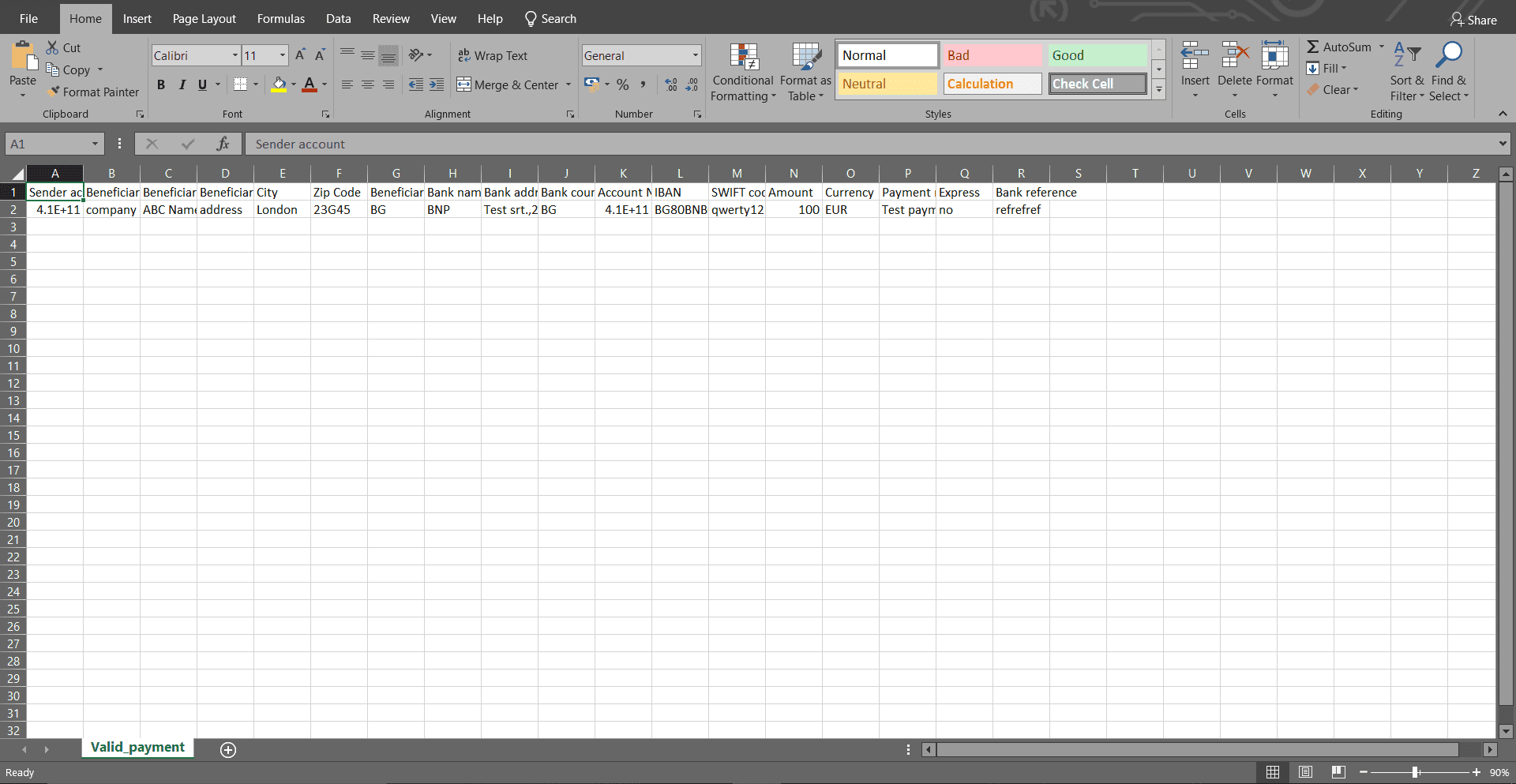Open Sort & Filter menu

(x=1407, y=72)
